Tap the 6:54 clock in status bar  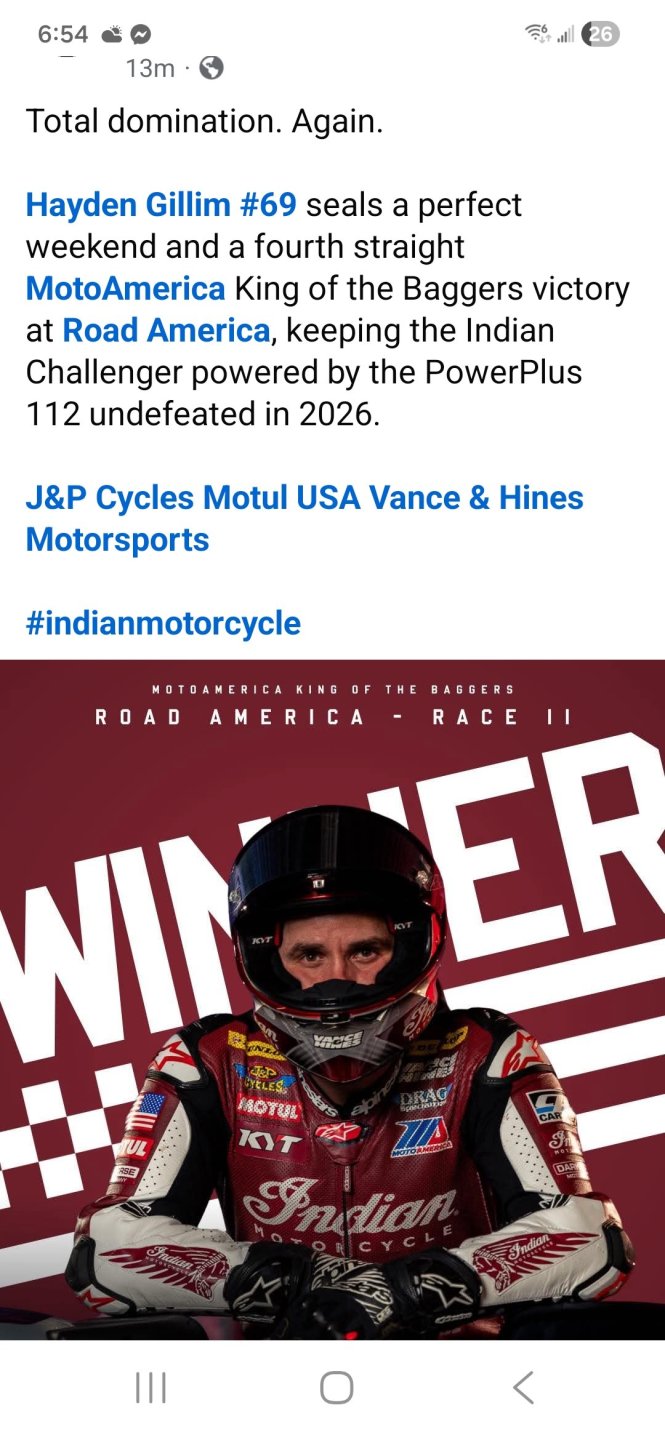click(x=63, y=34)
